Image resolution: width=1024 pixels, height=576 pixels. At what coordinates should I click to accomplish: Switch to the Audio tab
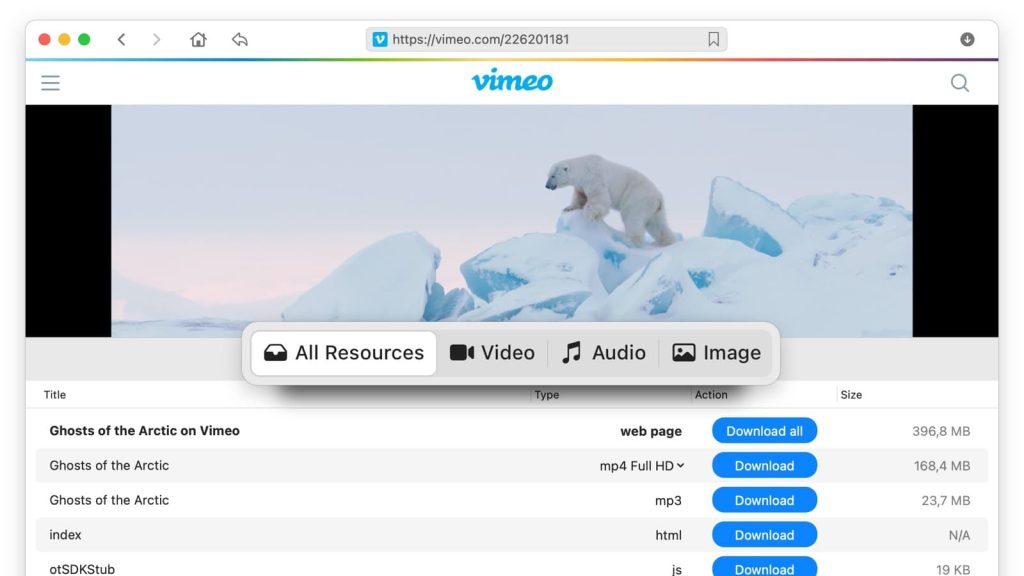pos(603,353)
